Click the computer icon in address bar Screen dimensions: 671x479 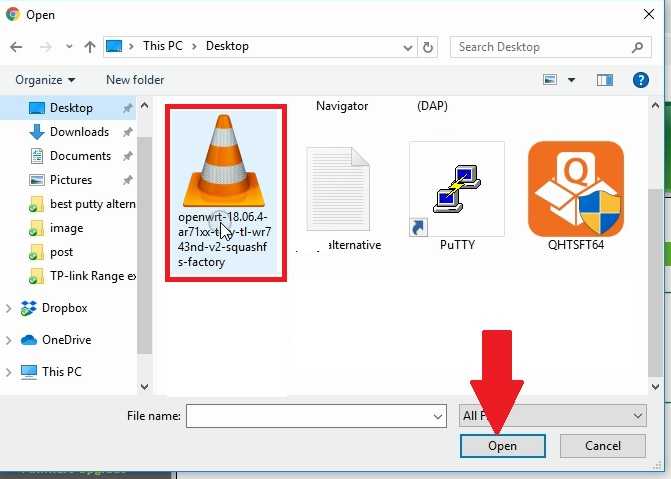pyautogui.click(x=114, y=46)
